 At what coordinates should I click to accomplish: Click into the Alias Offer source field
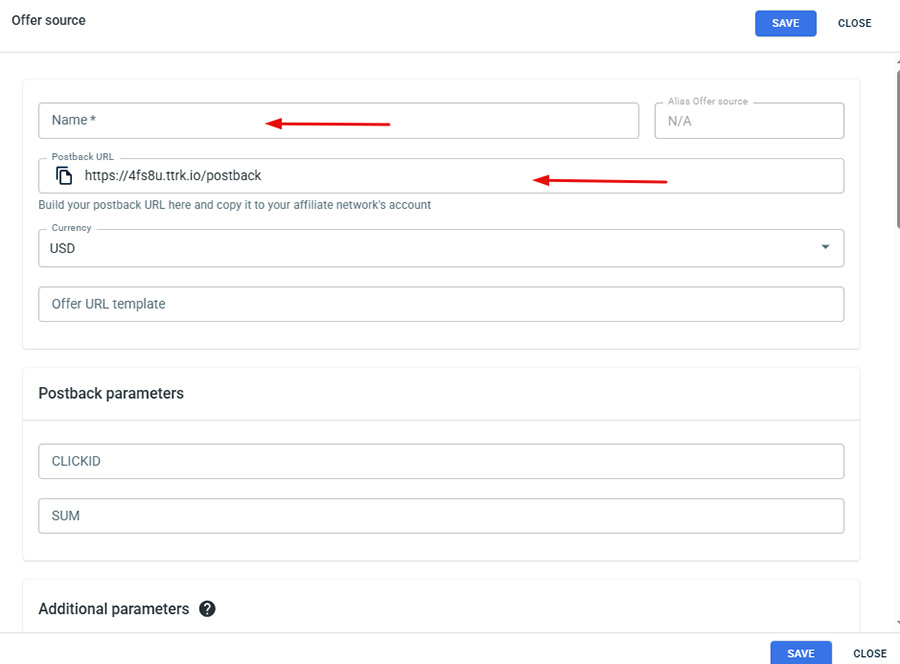tap(748, 121)
